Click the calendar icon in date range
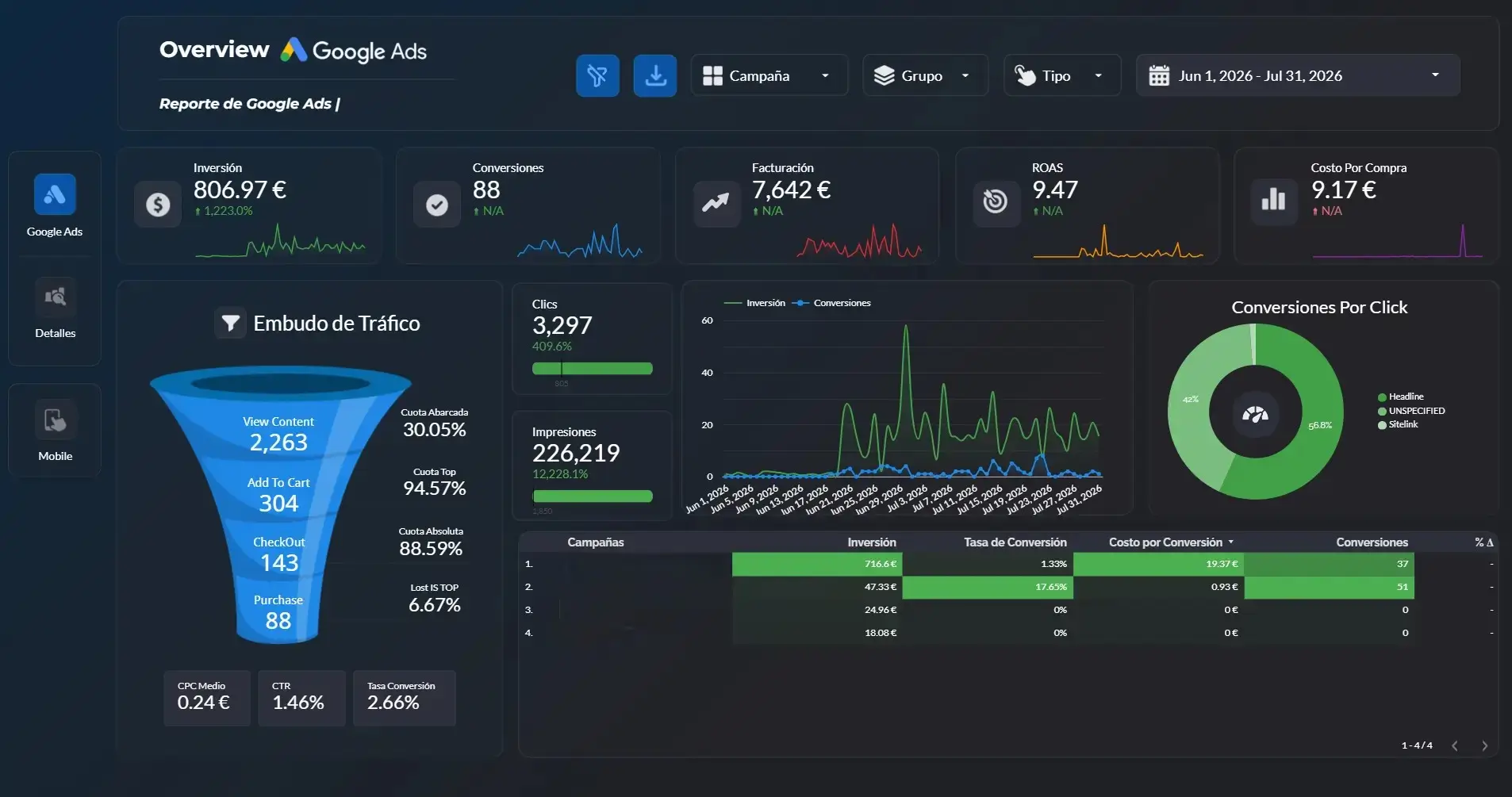Image resolution: width=1512 pixels, height=797 pixels. (1159, 75)
